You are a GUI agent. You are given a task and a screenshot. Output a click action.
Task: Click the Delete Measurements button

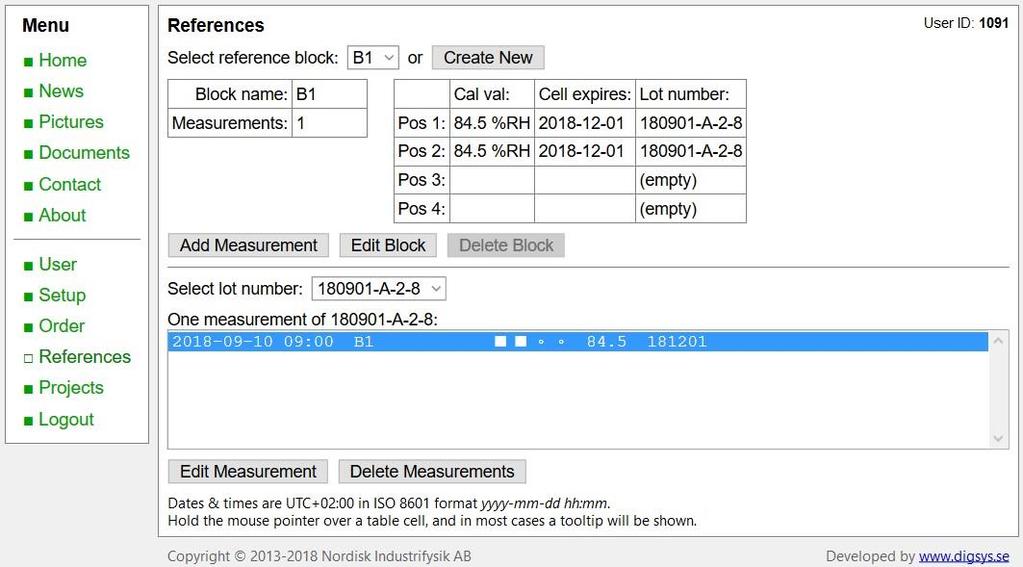click(432, 471)
